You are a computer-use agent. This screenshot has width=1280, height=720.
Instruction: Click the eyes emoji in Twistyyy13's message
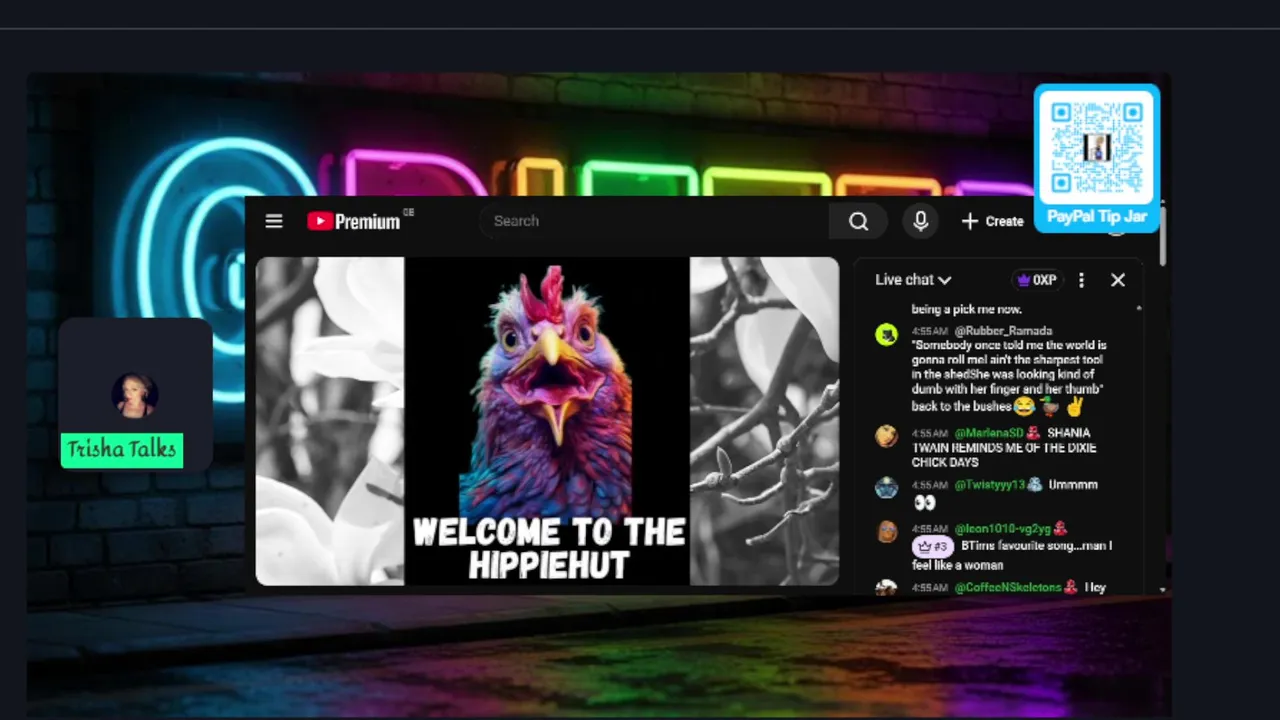tap(924, 502)
